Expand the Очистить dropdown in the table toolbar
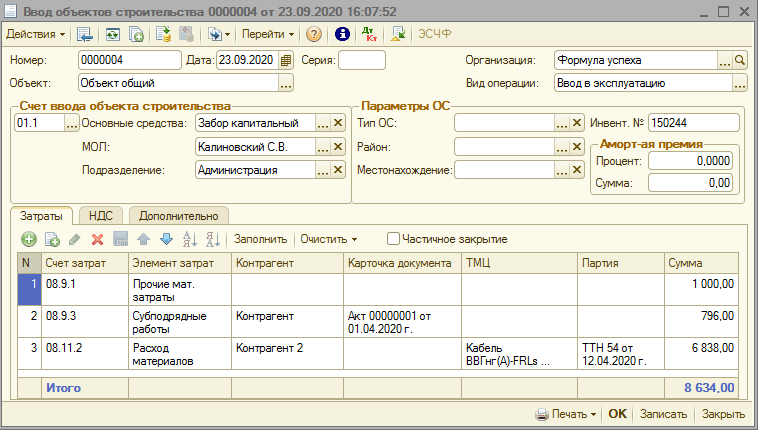Image resolution: width=758 pixels, height=432 pixels. click(x=329, y=239)
